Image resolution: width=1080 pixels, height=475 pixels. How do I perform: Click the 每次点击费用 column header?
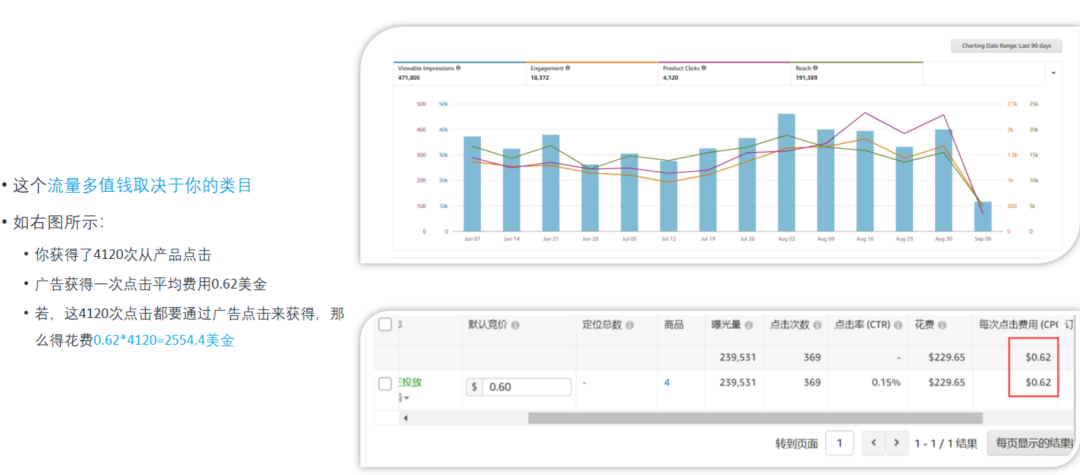pos(1017,325)
